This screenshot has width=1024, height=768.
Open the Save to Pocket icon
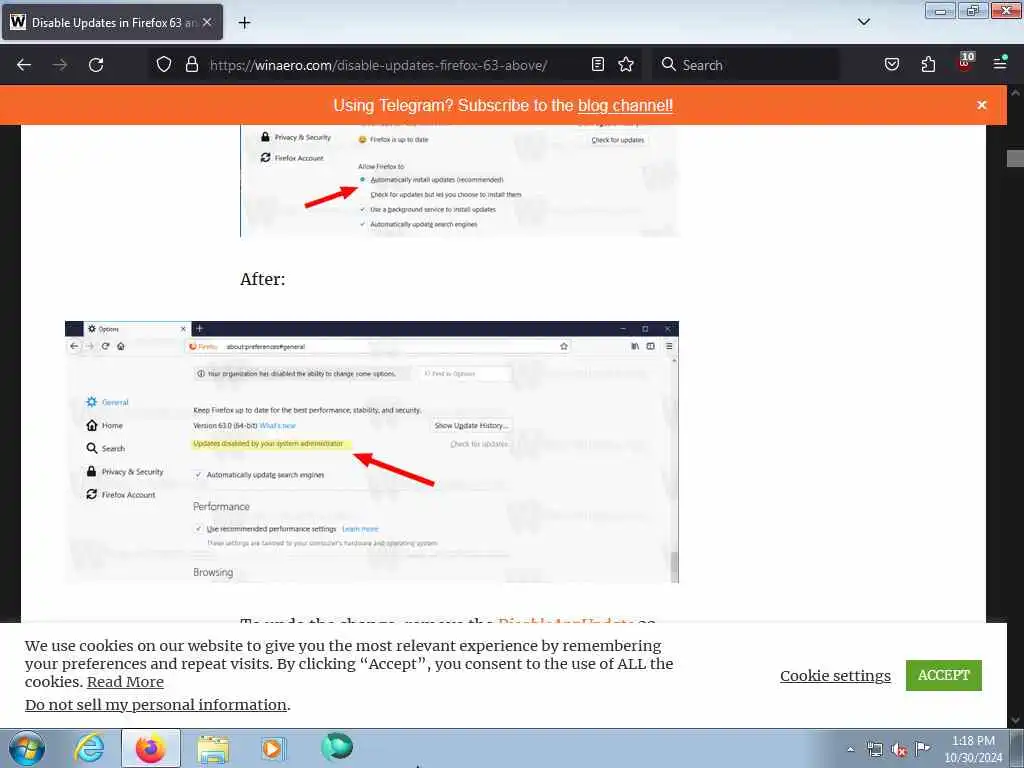892,64
